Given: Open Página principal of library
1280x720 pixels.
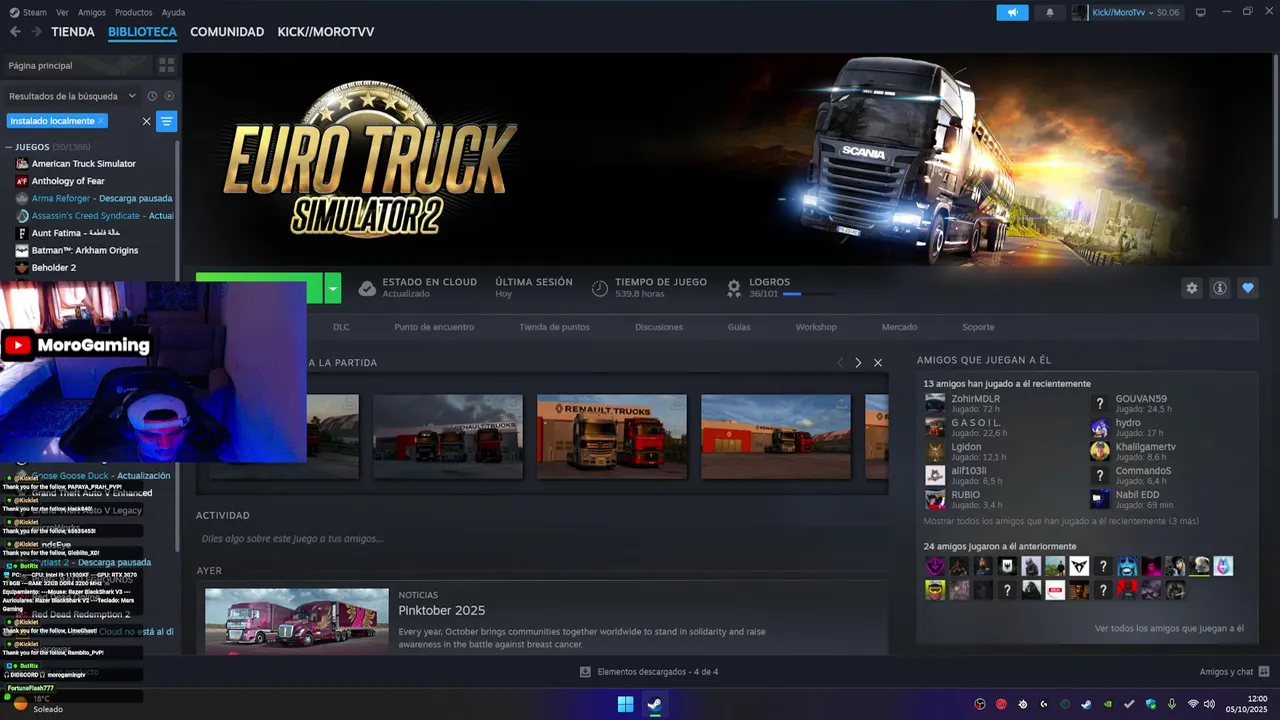Looking at the screenshot, I should tap(77, 65).
